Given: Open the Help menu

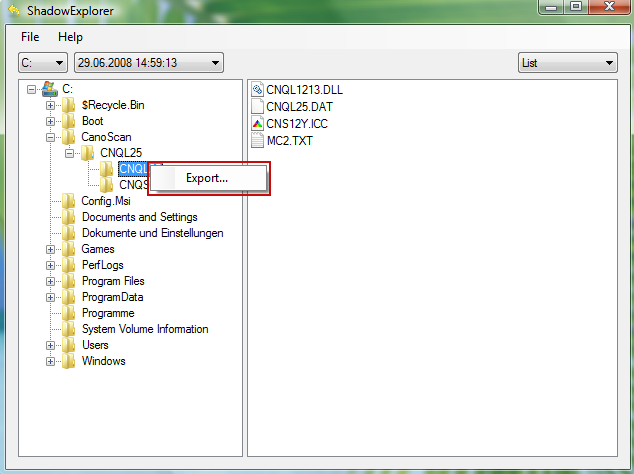Looking at the screenshot, I should click(70, 36).
